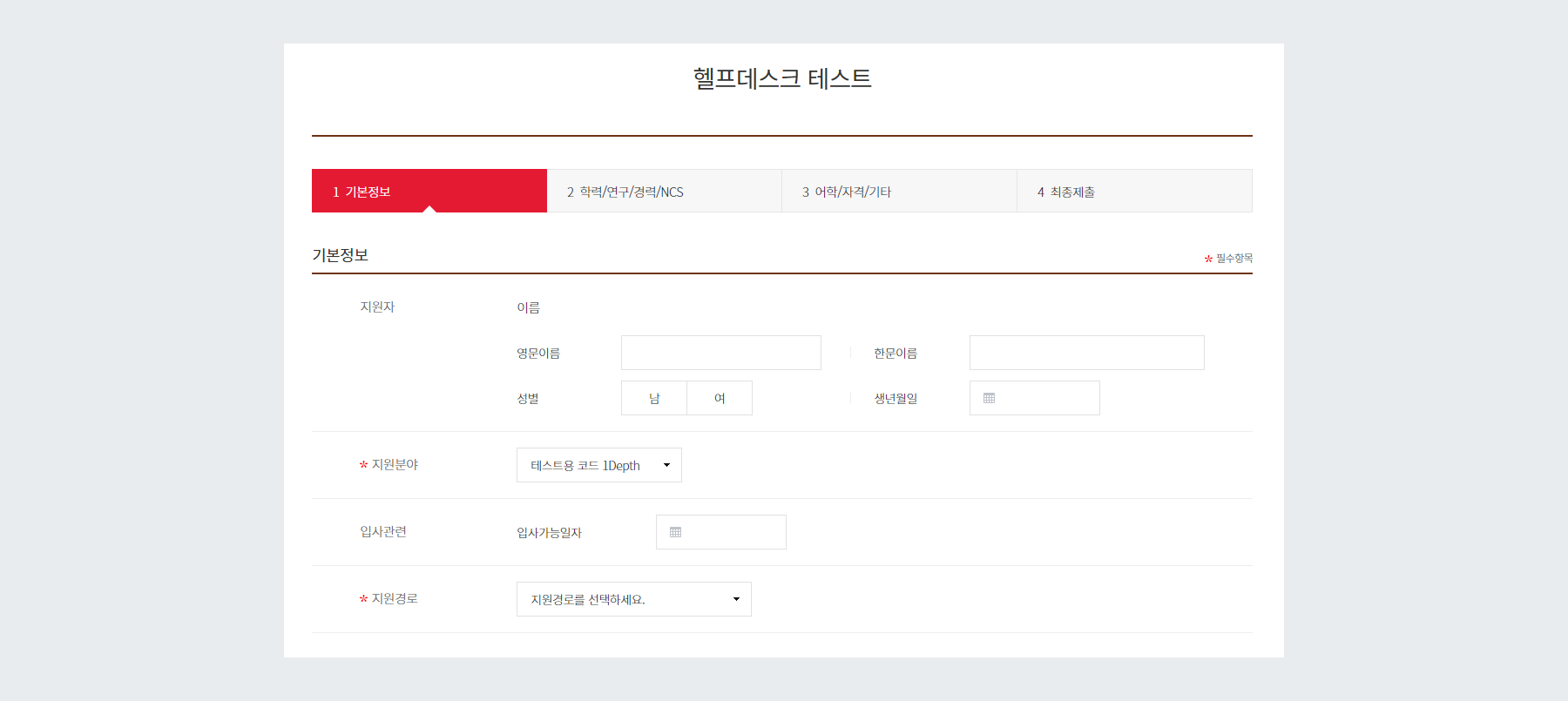This screenshot has height=701, width=1568.
Task: Open the 3 어학/자격/기타 tab
Action: (x=900, y=191)
